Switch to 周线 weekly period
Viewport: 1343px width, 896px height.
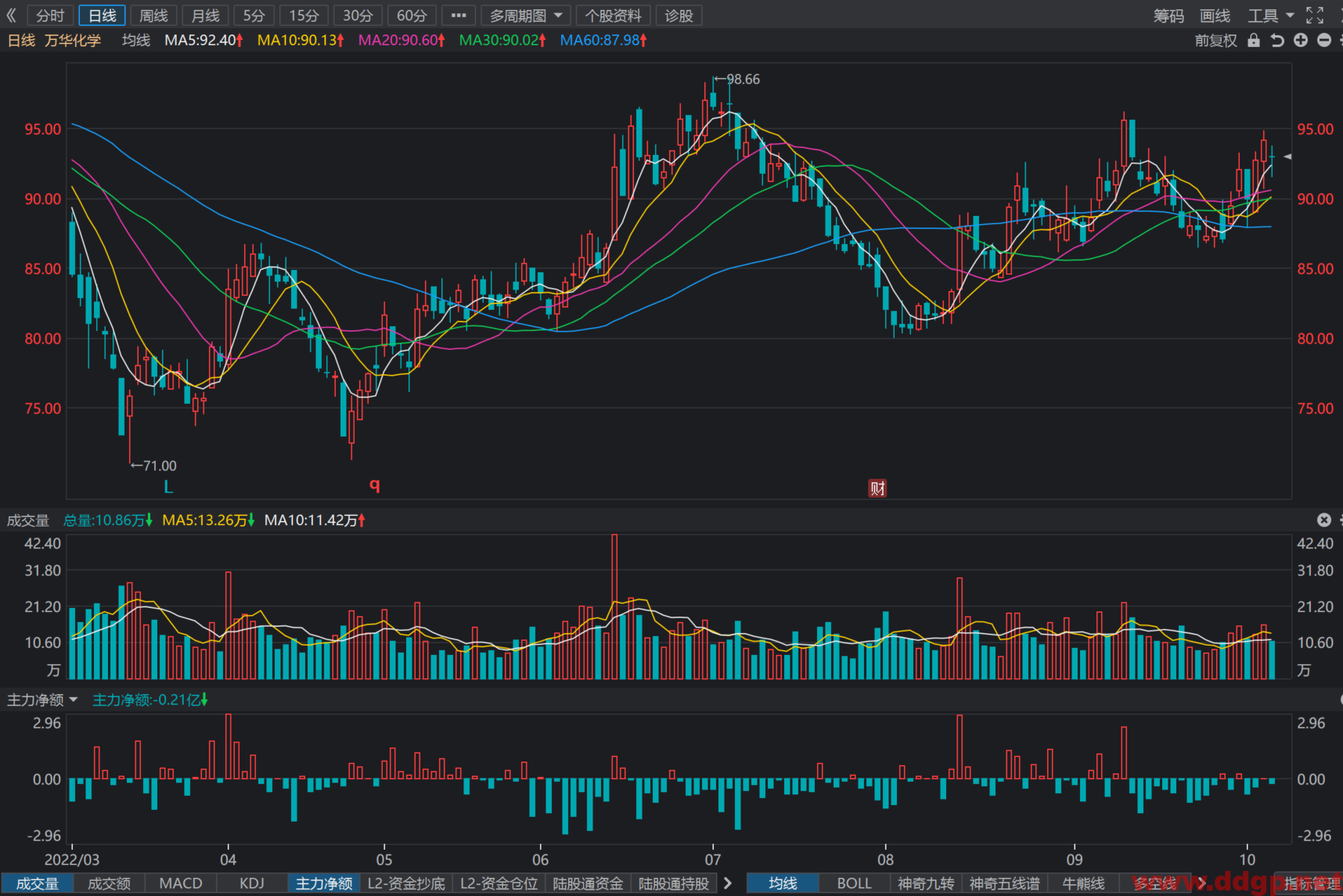coord(153,16)
